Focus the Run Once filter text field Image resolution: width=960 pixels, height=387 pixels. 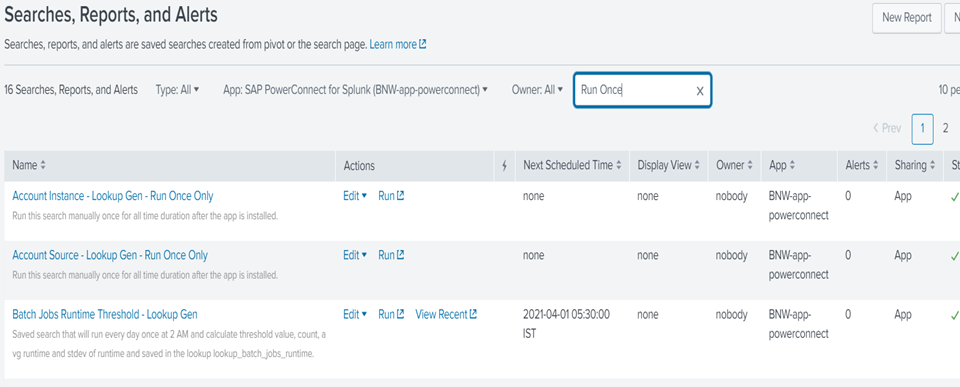pos(634,90)
